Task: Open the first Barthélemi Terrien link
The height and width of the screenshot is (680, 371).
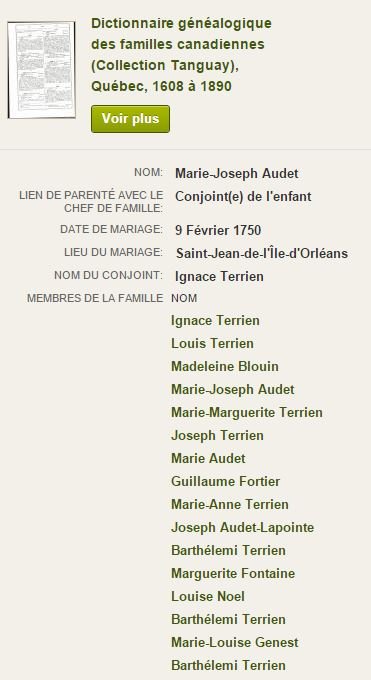Action: [x=228, y=551]
